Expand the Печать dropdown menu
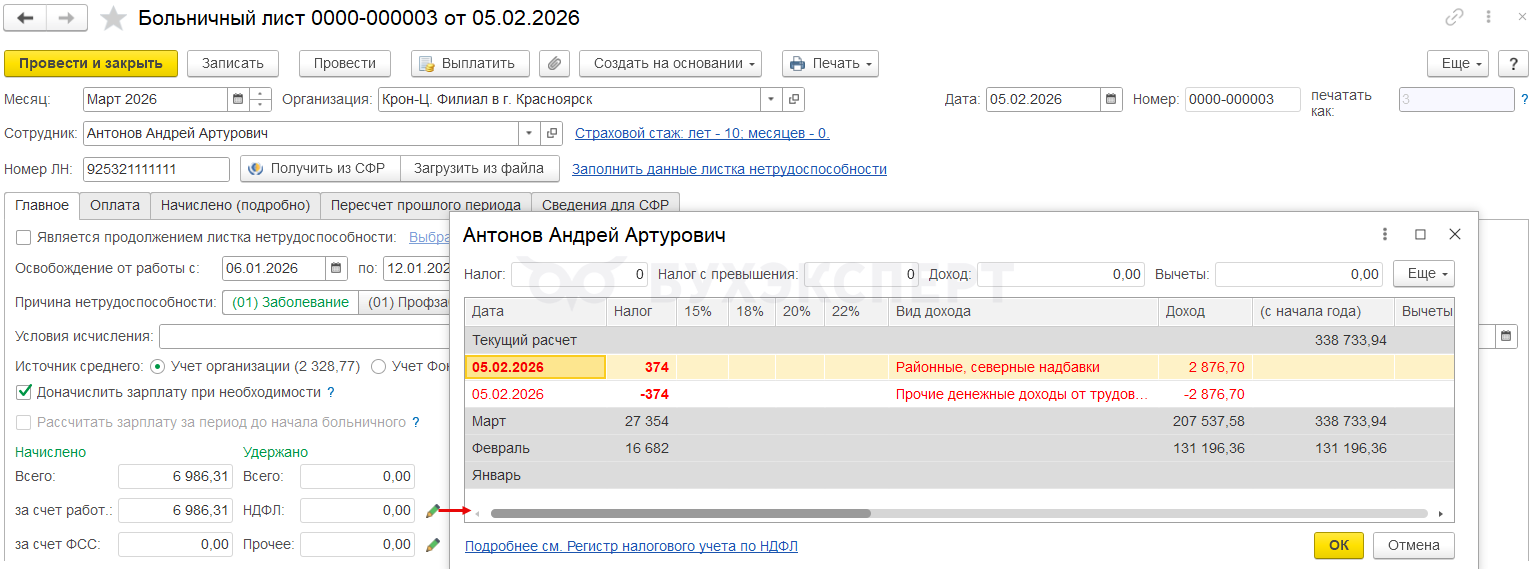1531x569 pixels. 829,63
